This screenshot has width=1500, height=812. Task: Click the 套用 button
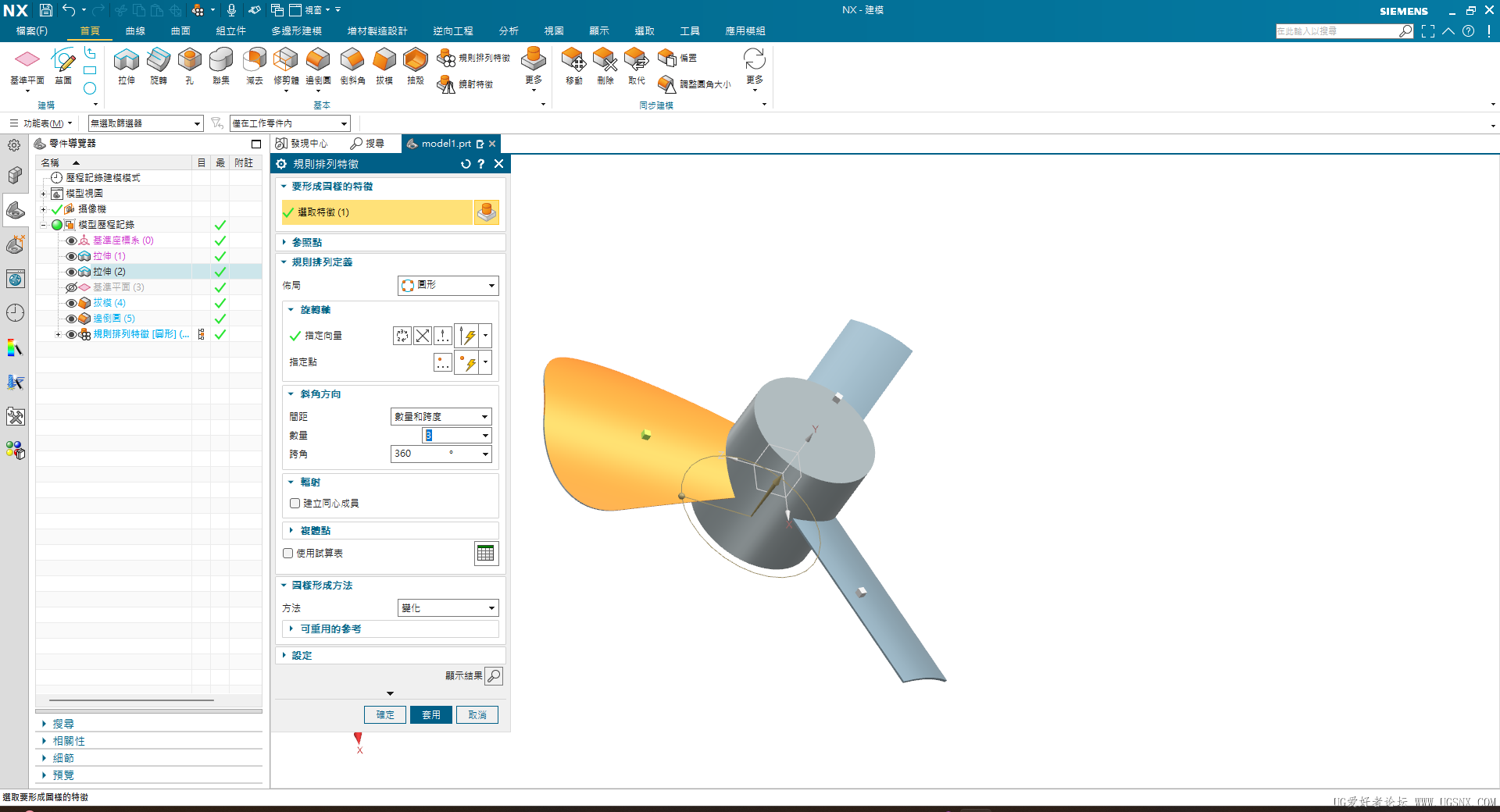coord(431,715)
